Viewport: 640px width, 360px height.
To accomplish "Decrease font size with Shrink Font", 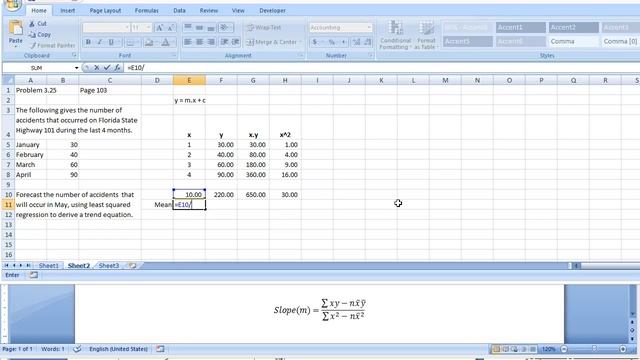I will tap(171, 28).
